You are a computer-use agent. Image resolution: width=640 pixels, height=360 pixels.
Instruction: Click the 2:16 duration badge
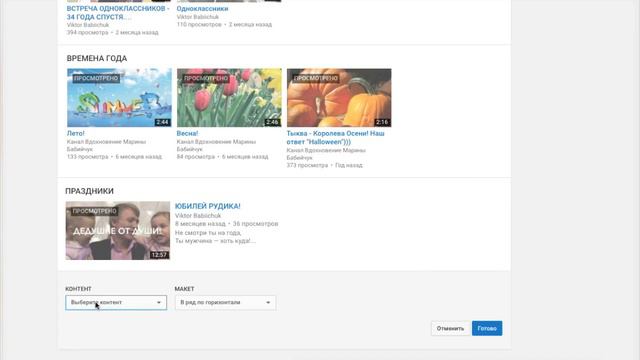coord(382,122)
